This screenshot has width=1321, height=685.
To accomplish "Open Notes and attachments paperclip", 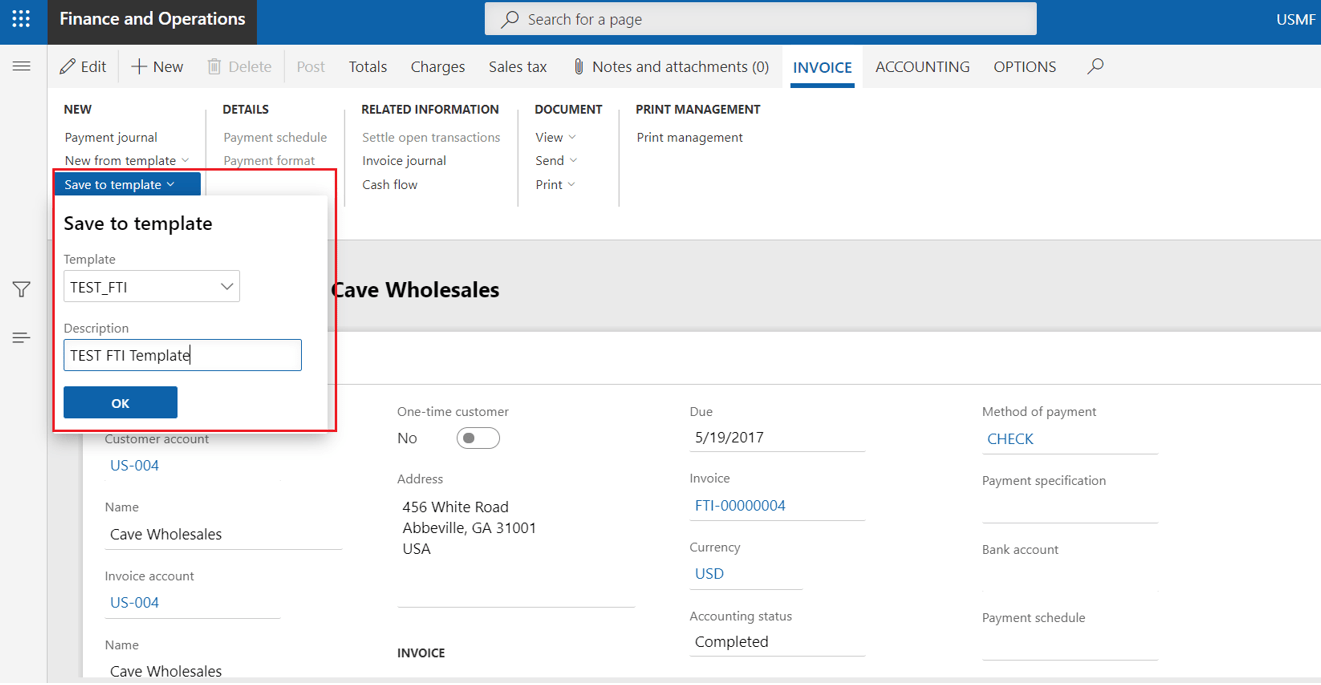I will point(670,67).
